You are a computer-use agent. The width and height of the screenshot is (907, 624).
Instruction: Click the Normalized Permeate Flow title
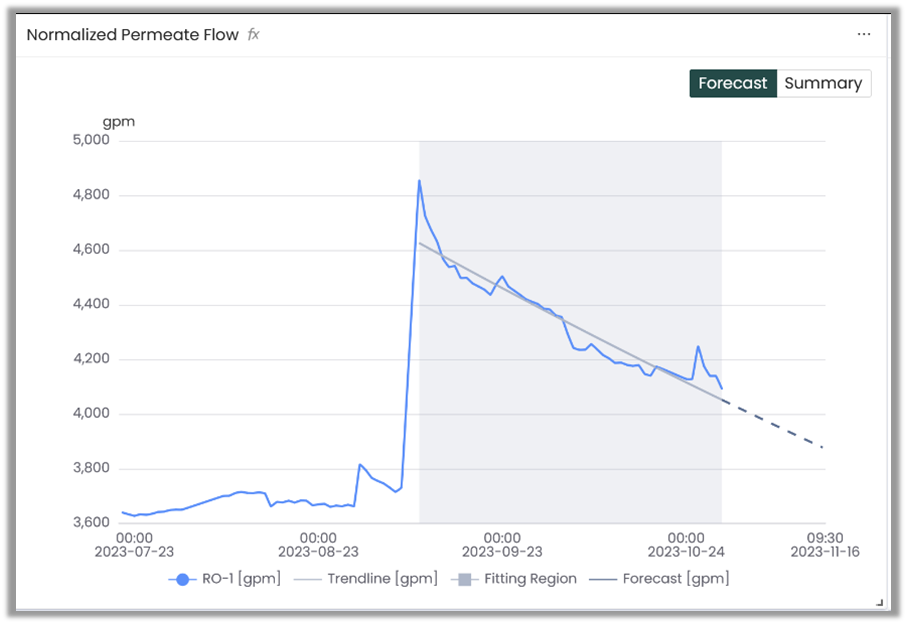point(132,35)
